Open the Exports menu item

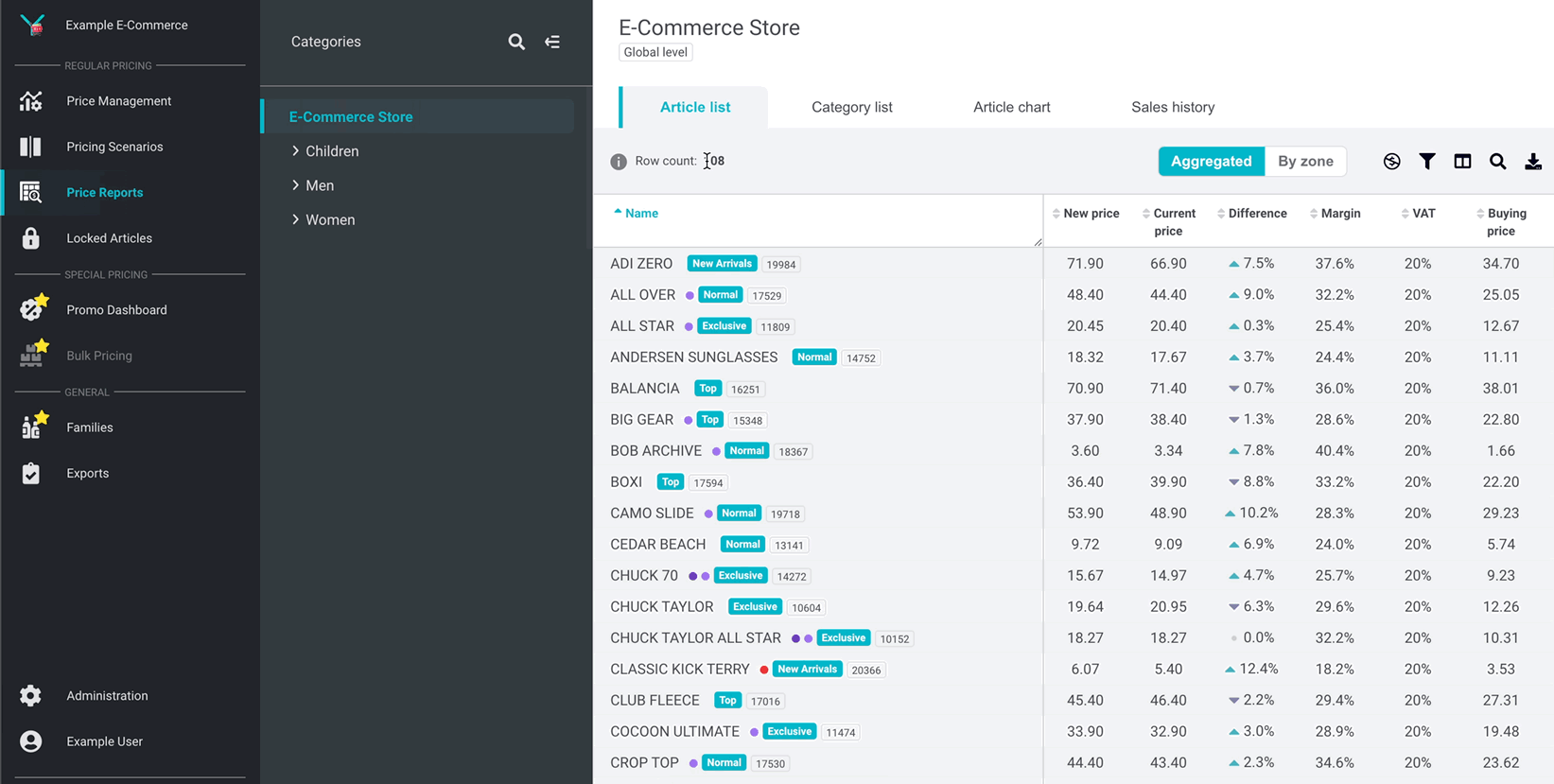click(x=87, y=473)
